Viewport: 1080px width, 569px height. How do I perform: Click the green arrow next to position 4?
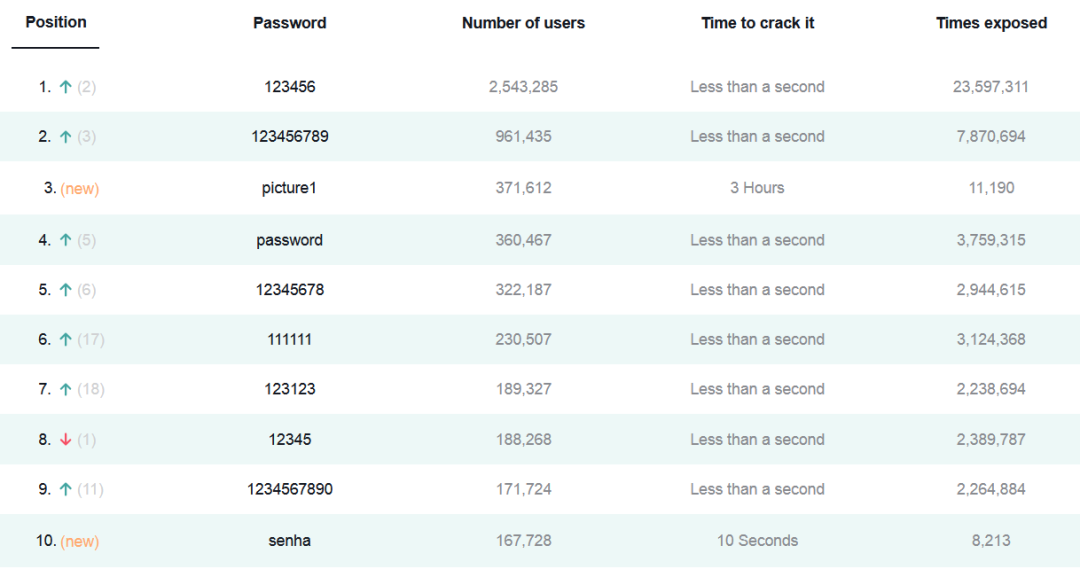65,240
